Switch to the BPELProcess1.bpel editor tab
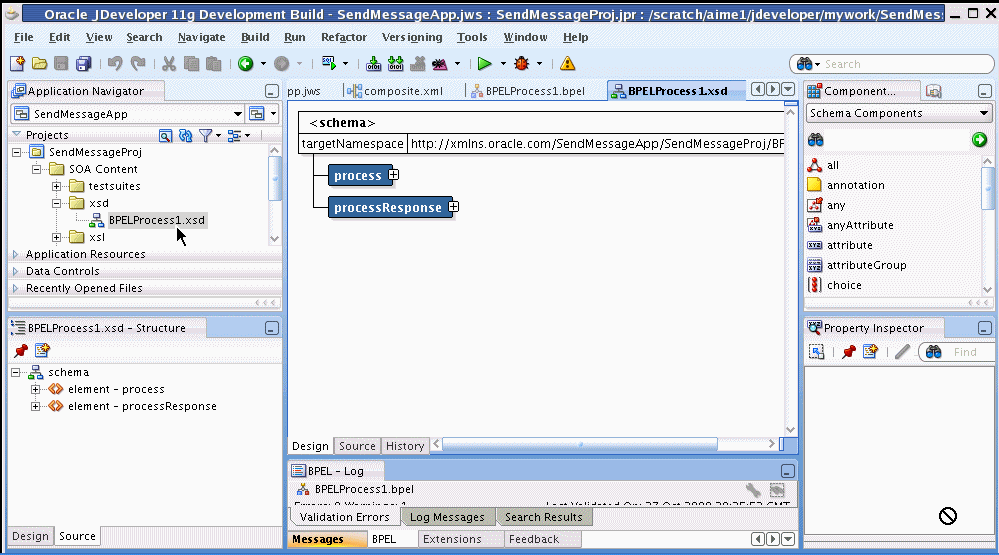Viewport: 999px width, 555px height. pyautogui.click(x=528, y=91)
